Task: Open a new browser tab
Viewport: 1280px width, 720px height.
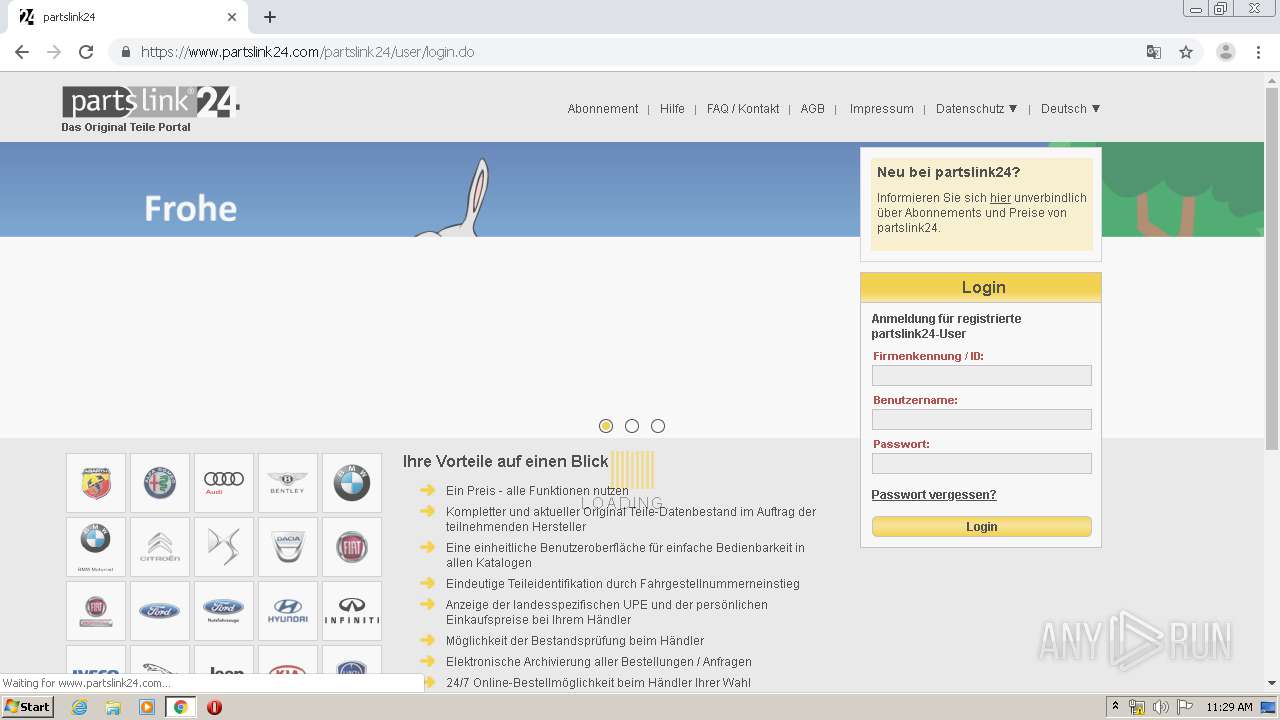Action: coord(270,17)
